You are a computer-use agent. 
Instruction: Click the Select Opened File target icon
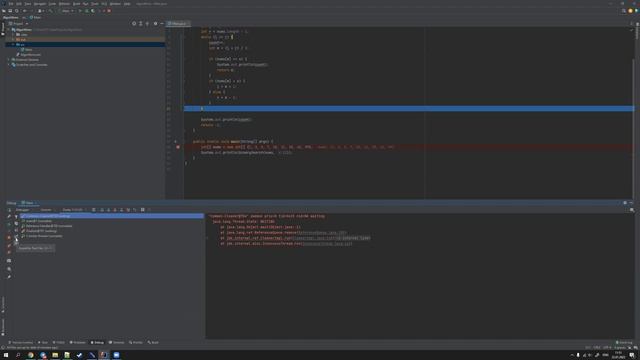pos(134,24)
